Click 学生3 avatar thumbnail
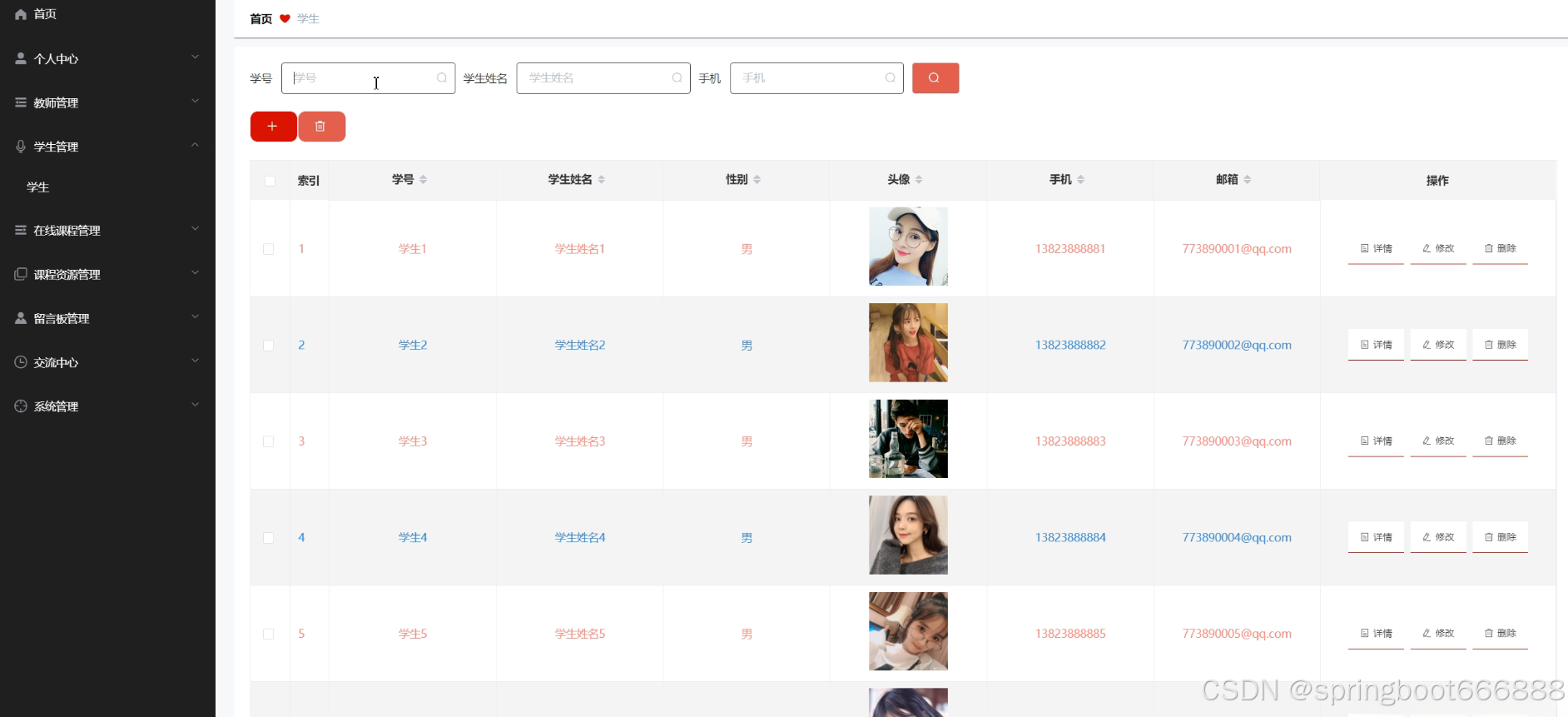The image size is (1568, 717). pos(908,439)
